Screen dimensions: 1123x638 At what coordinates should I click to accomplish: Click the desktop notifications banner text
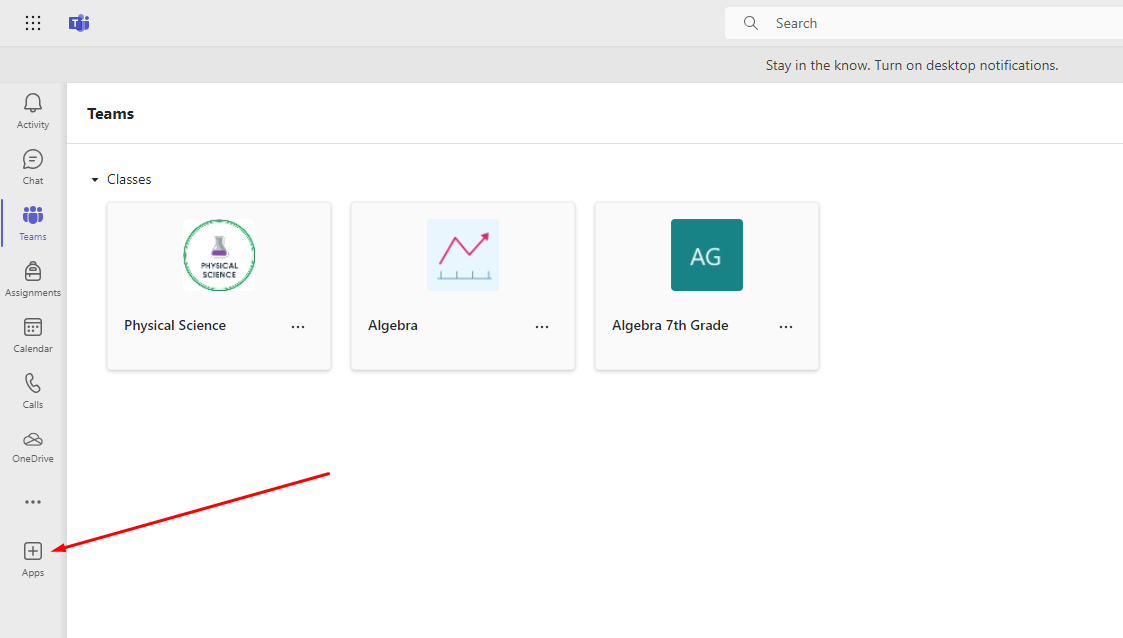tap(912, 65)
